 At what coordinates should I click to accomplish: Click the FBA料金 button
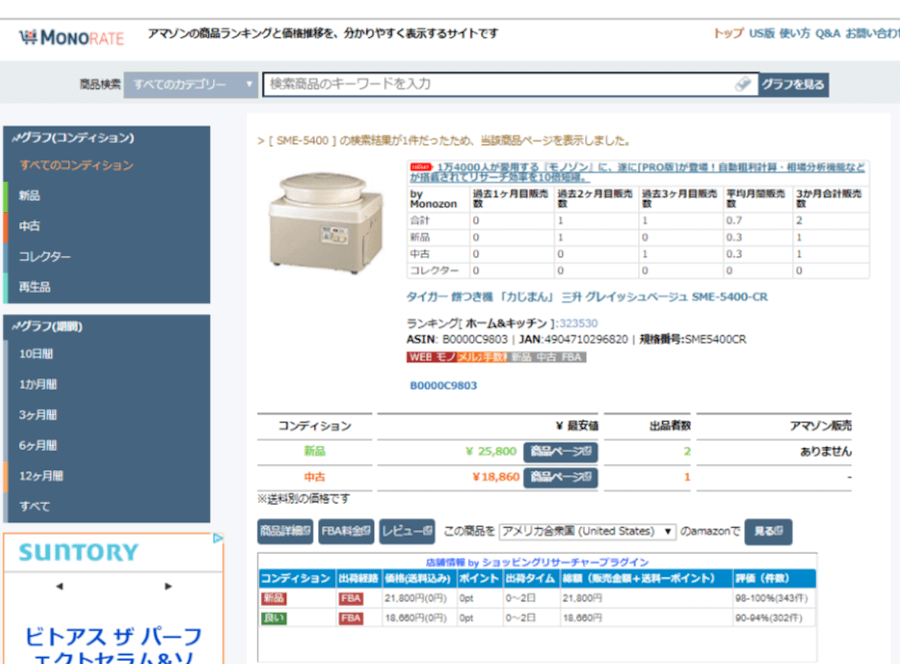346,531
